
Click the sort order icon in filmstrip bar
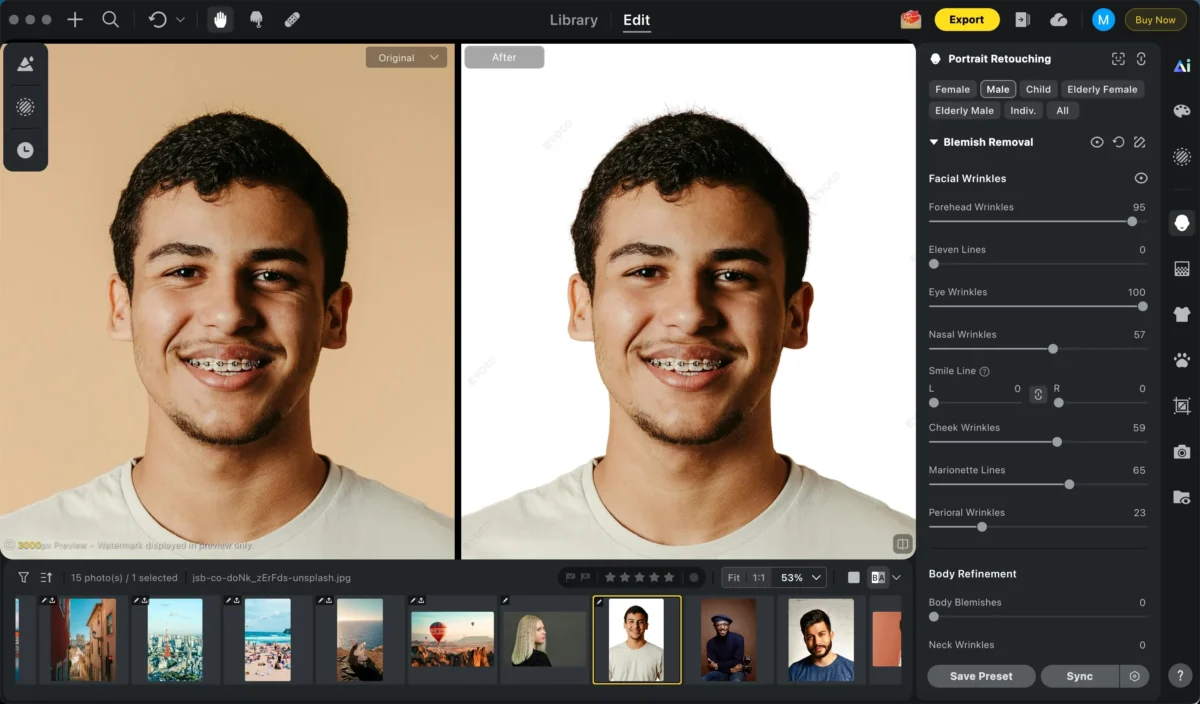click(x=46, y=577)
